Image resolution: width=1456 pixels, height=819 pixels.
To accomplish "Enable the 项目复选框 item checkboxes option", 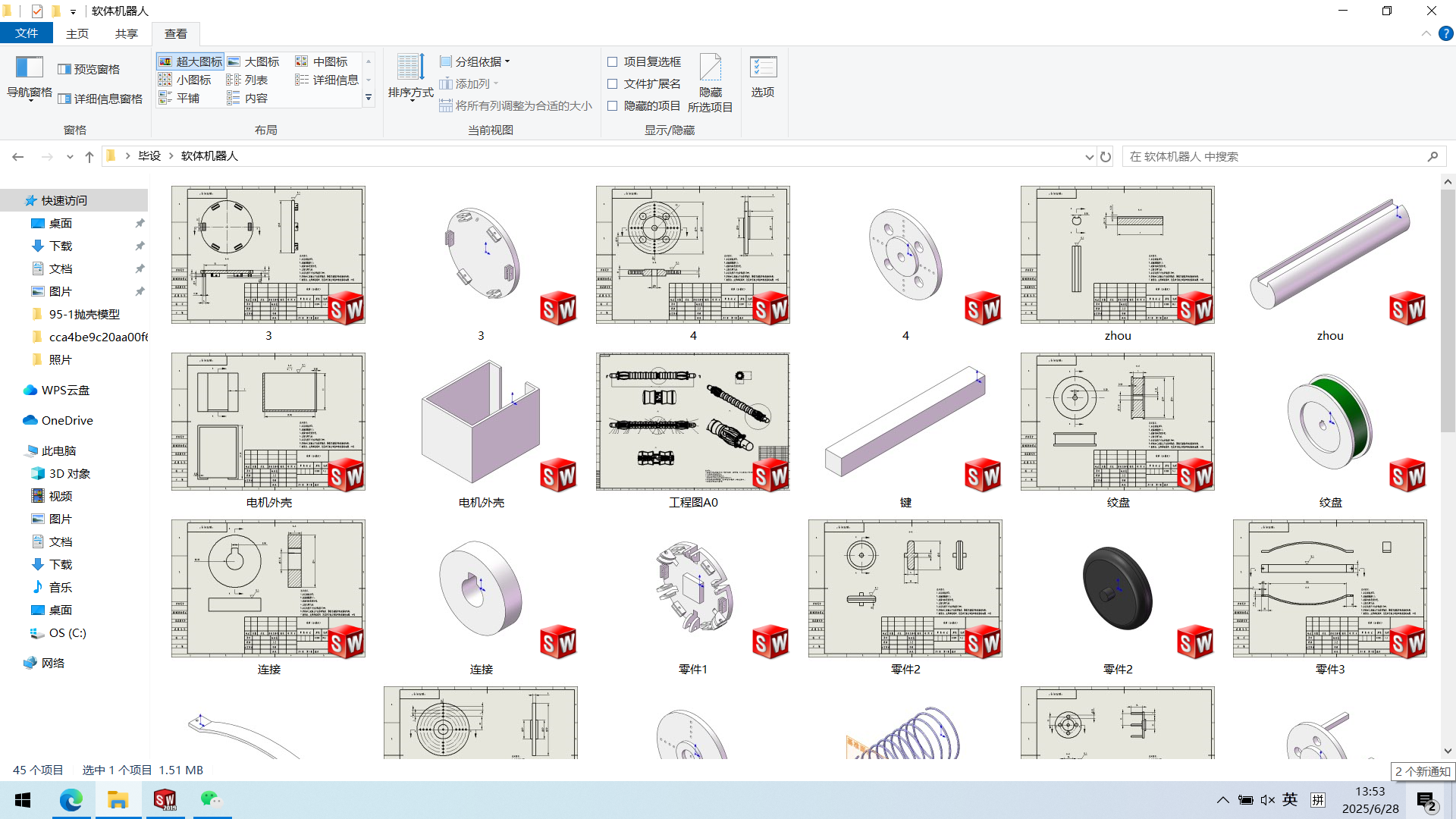I will pos(613,61).
